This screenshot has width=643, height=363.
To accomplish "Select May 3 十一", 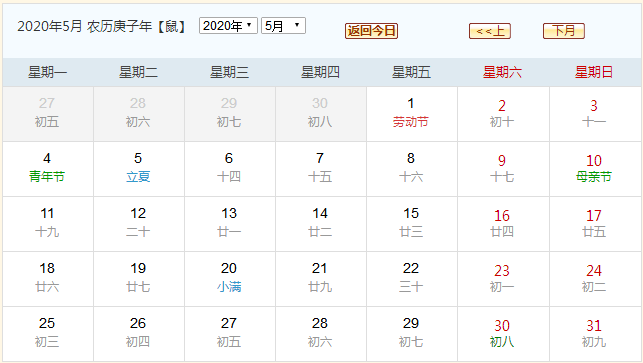I will [595, 114].
